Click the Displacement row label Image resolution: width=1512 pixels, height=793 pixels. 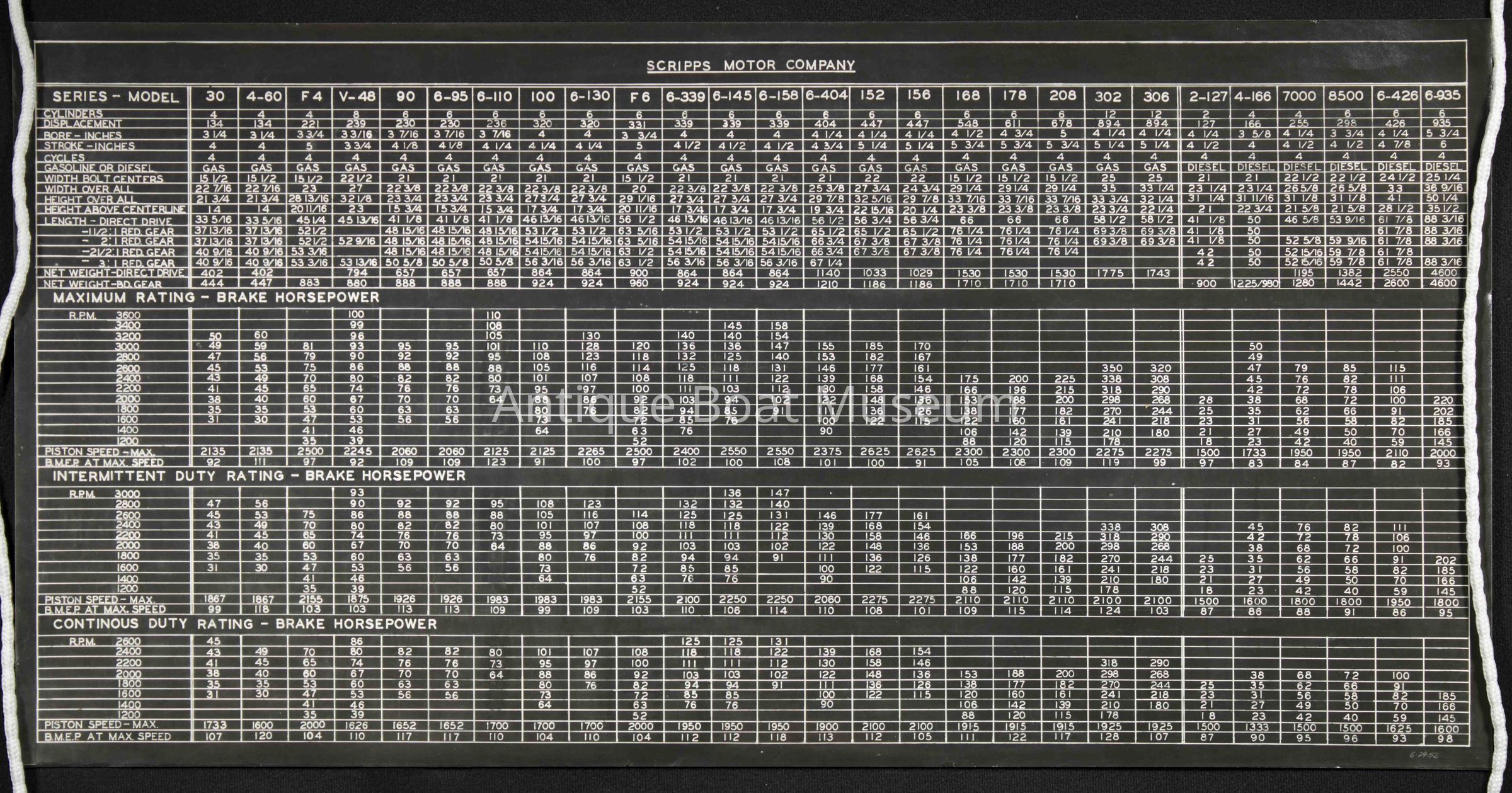coord(82,124)
